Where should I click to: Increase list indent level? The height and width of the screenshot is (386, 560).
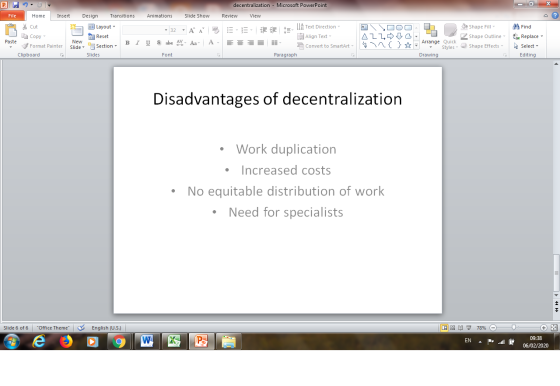tap(273, 30)
